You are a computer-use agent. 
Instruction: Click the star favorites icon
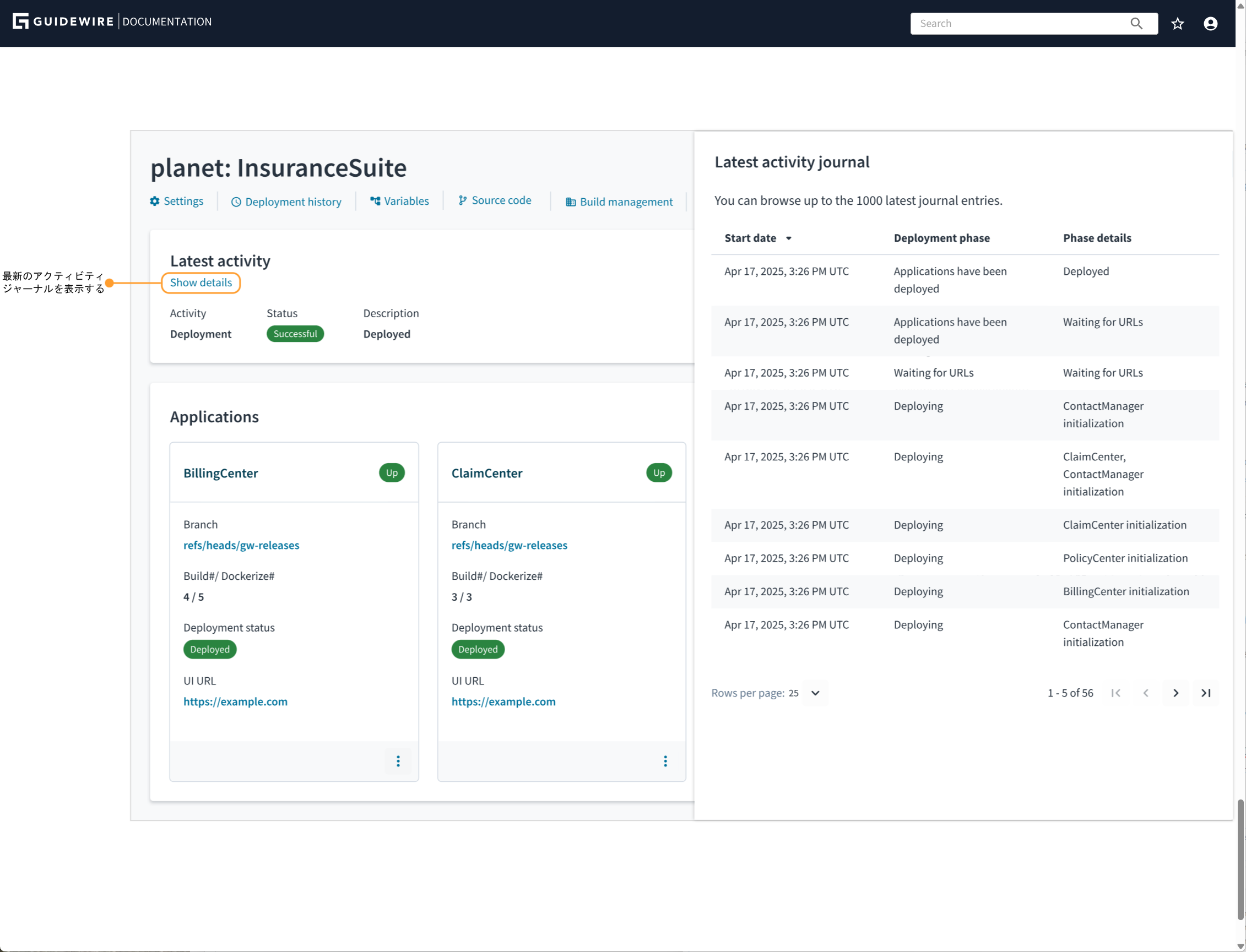(x=1177, y=23)
